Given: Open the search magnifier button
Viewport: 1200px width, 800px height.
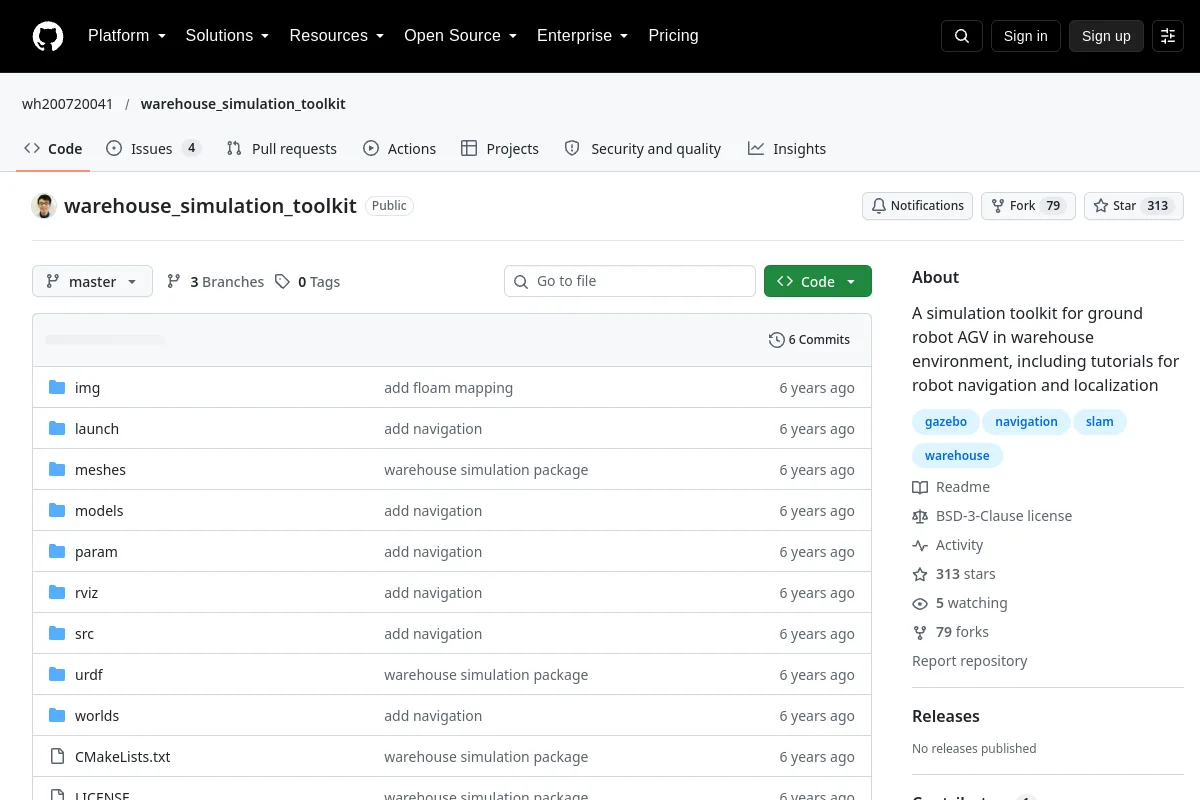Looking at the screenshot, I should click(962, 36).
